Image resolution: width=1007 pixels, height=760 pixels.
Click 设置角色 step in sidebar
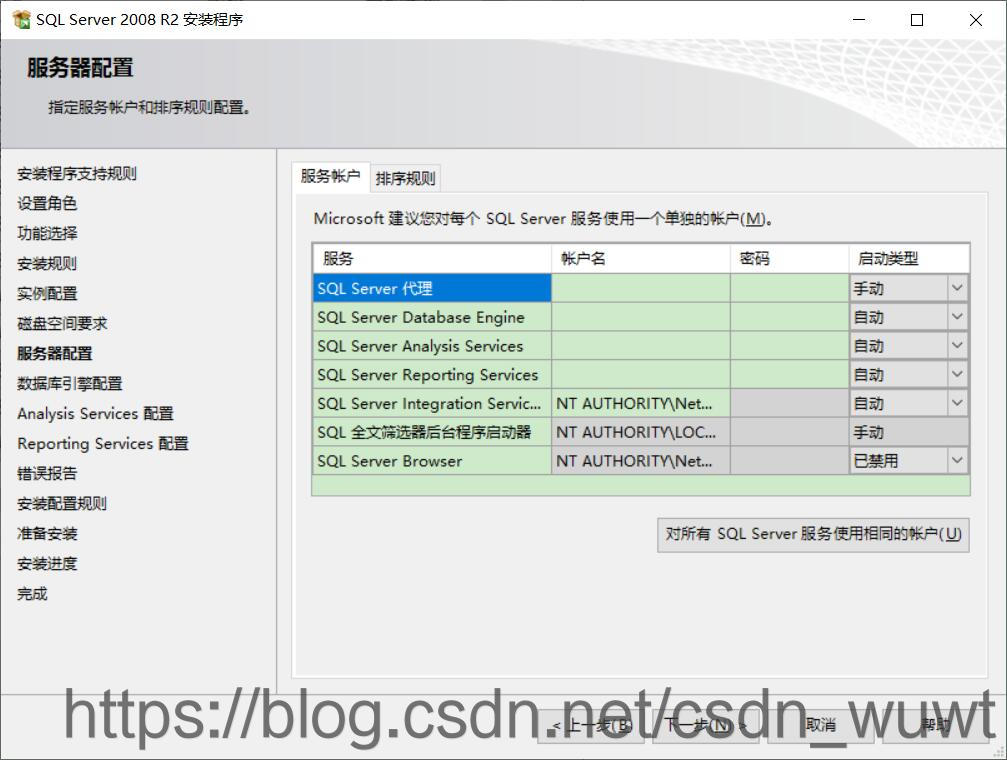(47, 203)
